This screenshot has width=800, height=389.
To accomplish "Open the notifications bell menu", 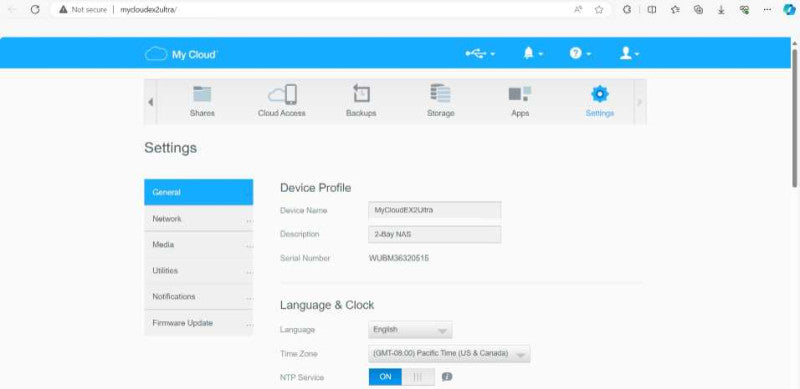I will 533,53.
